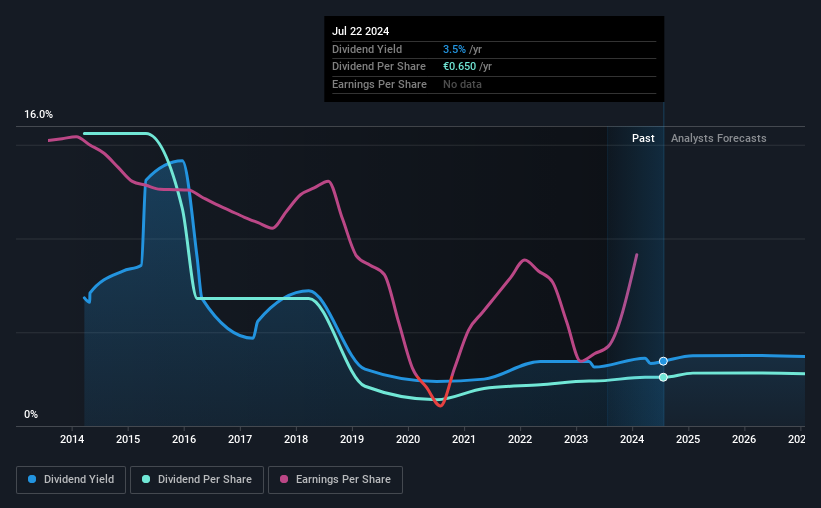
Task: Click the 2015 x-axis label
Action: pyautogui.click(x=128, y=439)
